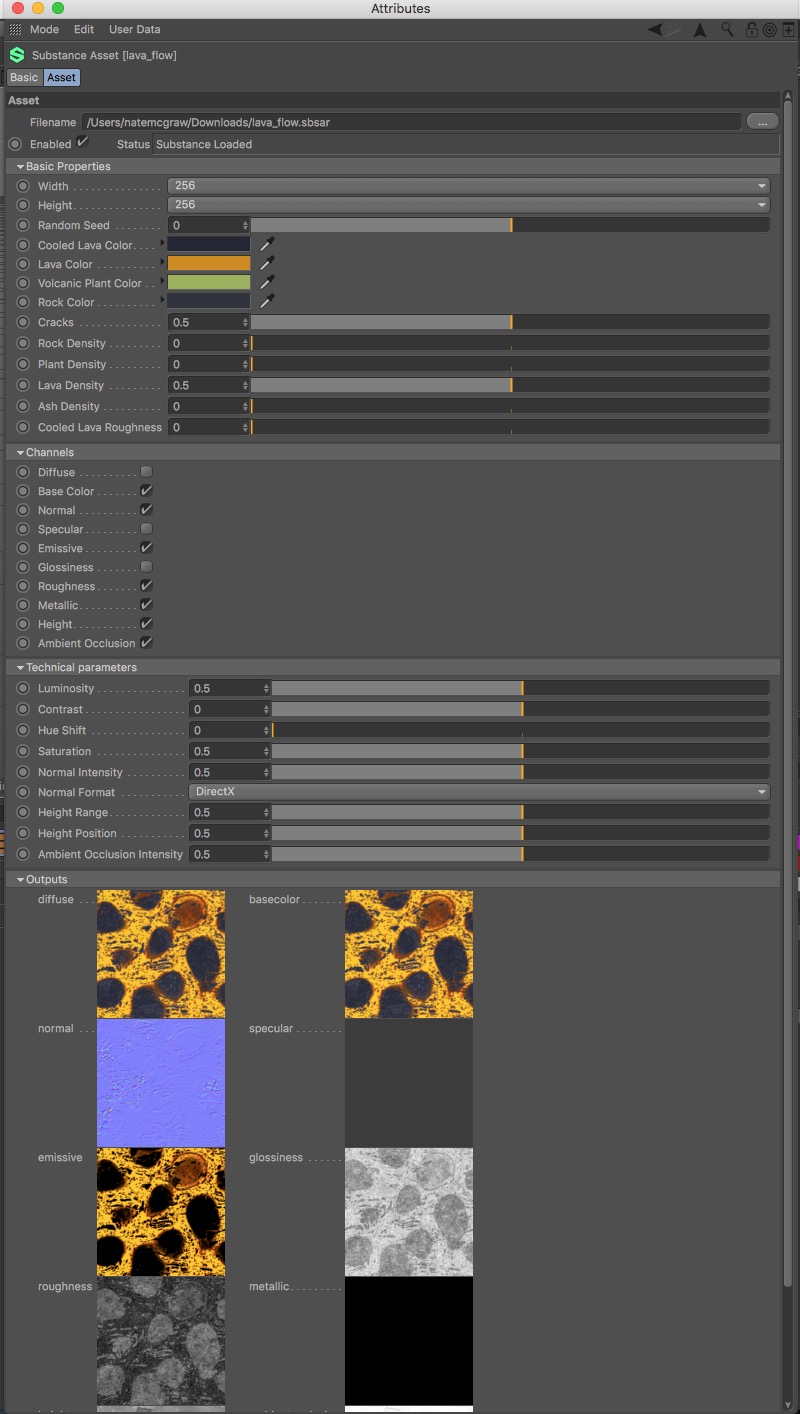Open the Width dropdown

(469, 186)
